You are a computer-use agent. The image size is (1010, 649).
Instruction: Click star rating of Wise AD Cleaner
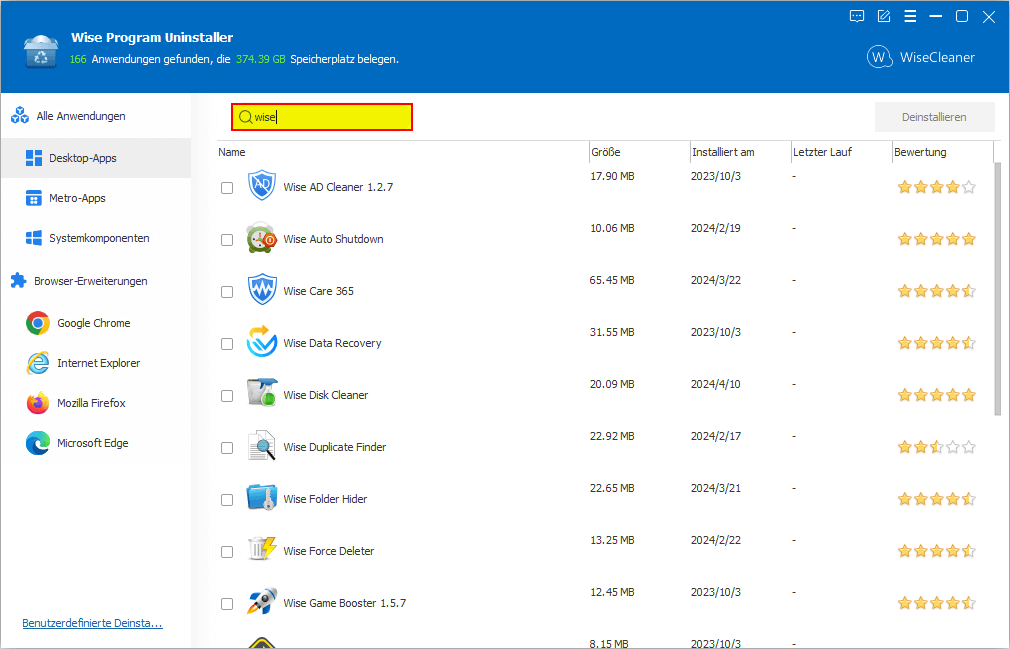[937, 187]
